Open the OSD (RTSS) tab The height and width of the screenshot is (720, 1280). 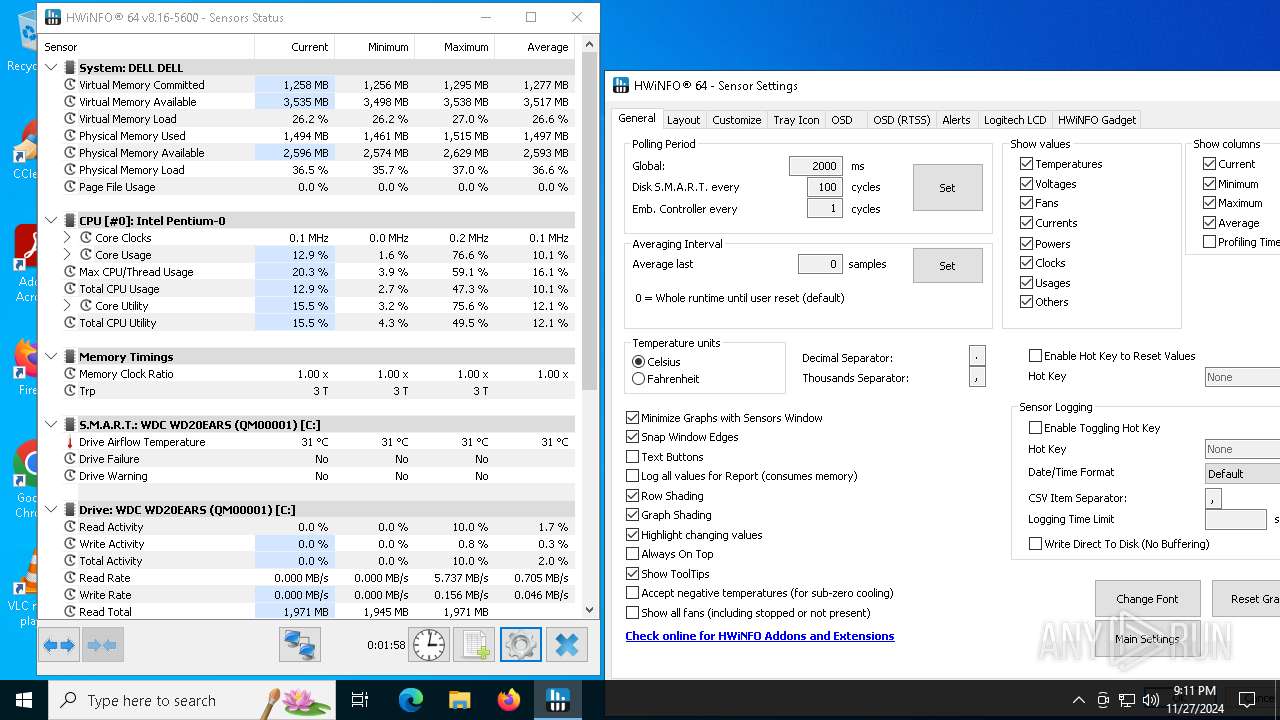(901, 120)
